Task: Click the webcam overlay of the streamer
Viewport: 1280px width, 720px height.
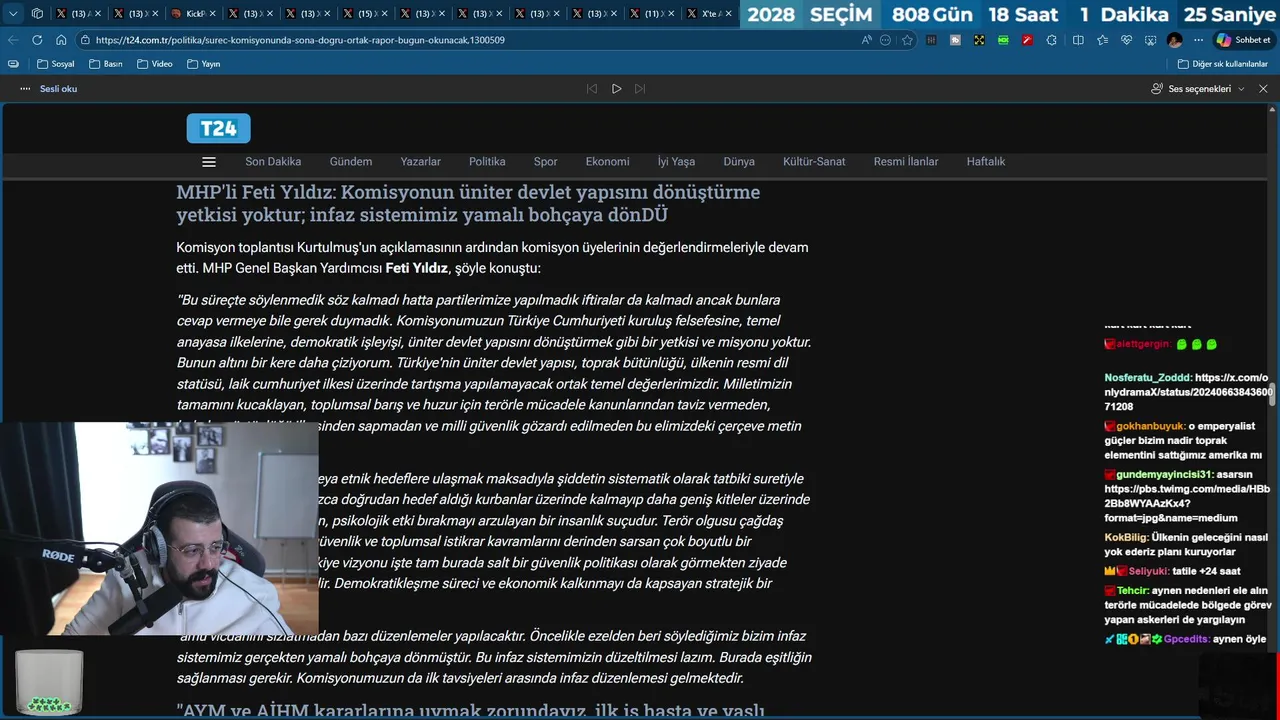Action: [159, 529]
